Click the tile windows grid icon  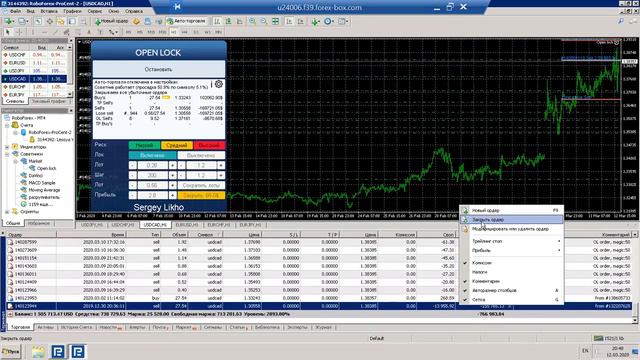pyautogui.click(x=276, y=21)
